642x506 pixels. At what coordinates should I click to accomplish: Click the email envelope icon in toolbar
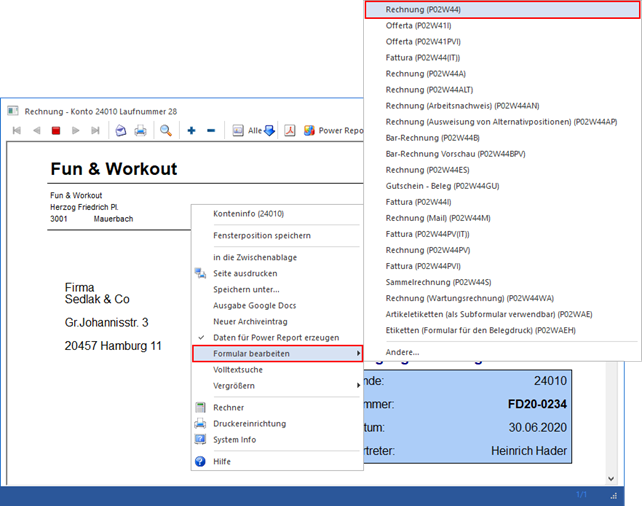pyautogui.click(x=121, y=130)
